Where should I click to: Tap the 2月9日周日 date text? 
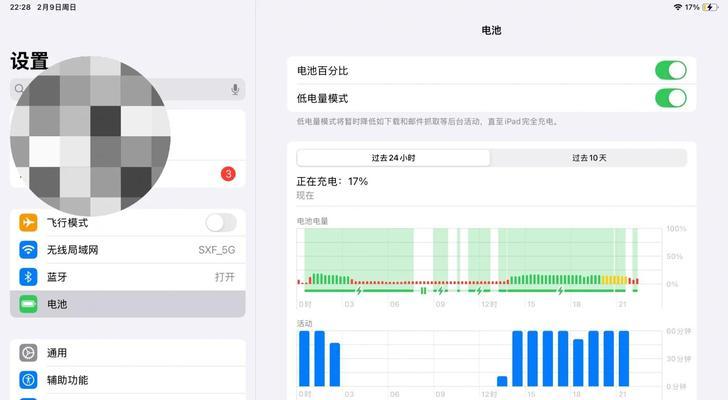coord(57,7)
